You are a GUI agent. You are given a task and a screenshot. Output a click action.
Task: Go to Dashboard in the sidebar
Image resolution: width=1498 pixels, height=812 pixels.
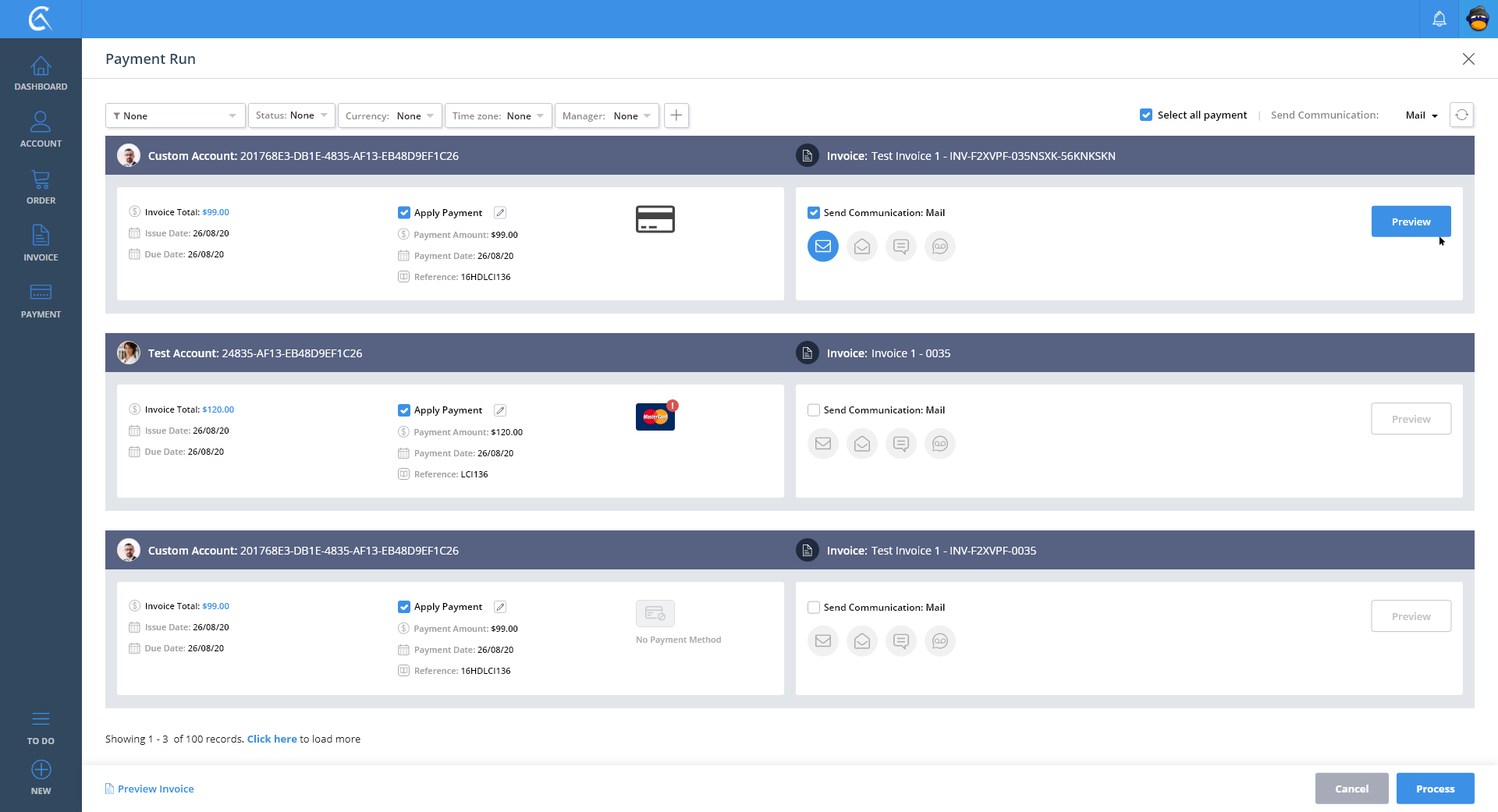[41, 73]
